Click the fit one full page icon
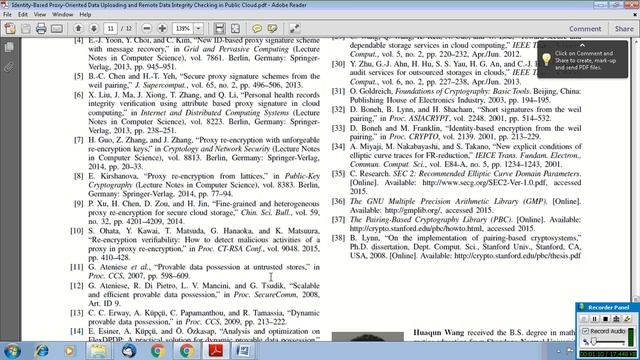 pos(236,28)
